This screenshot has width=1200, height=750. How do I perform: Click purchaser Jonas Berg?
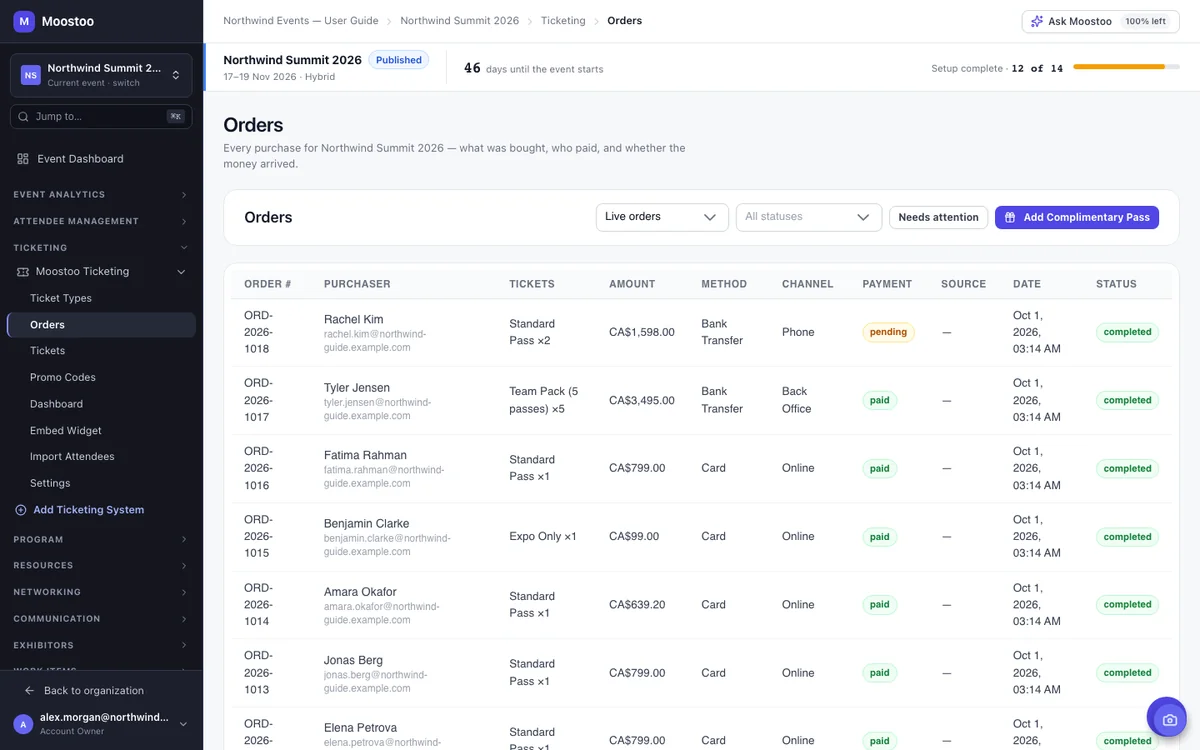(353, 661)
